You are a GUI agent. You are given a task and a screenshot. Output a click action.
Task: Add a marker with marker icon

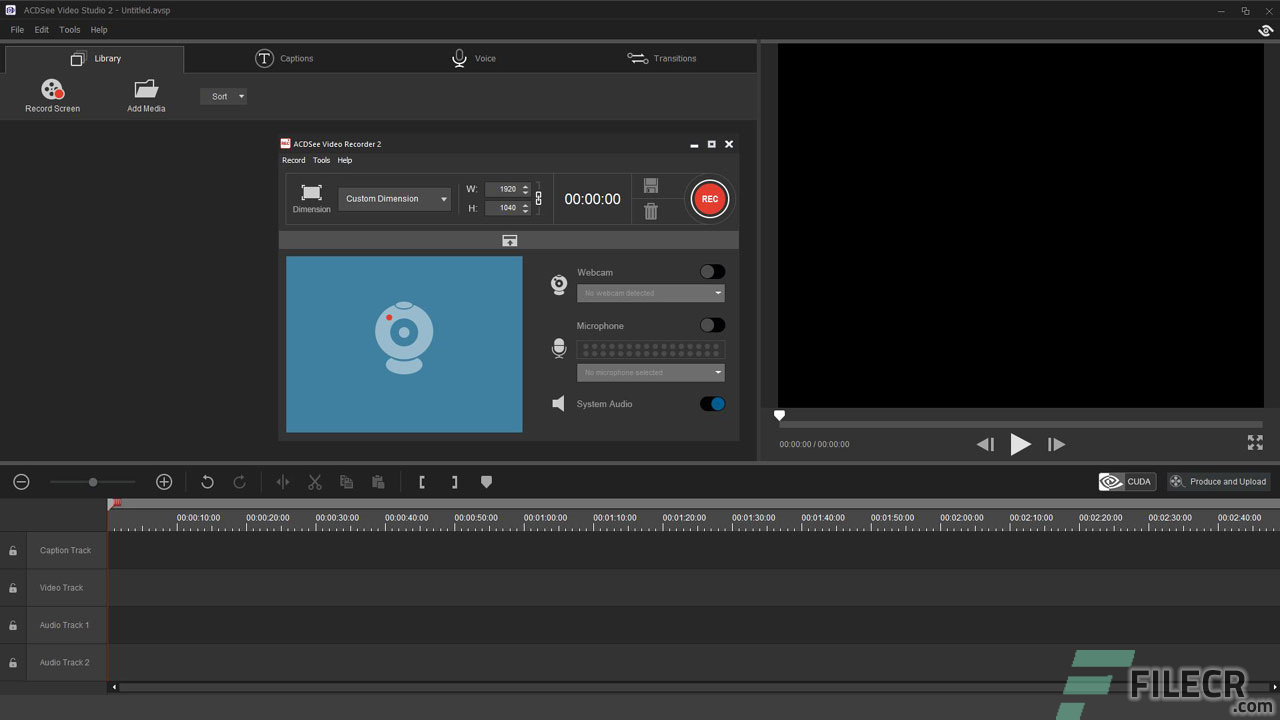click(x=486, y=482)
